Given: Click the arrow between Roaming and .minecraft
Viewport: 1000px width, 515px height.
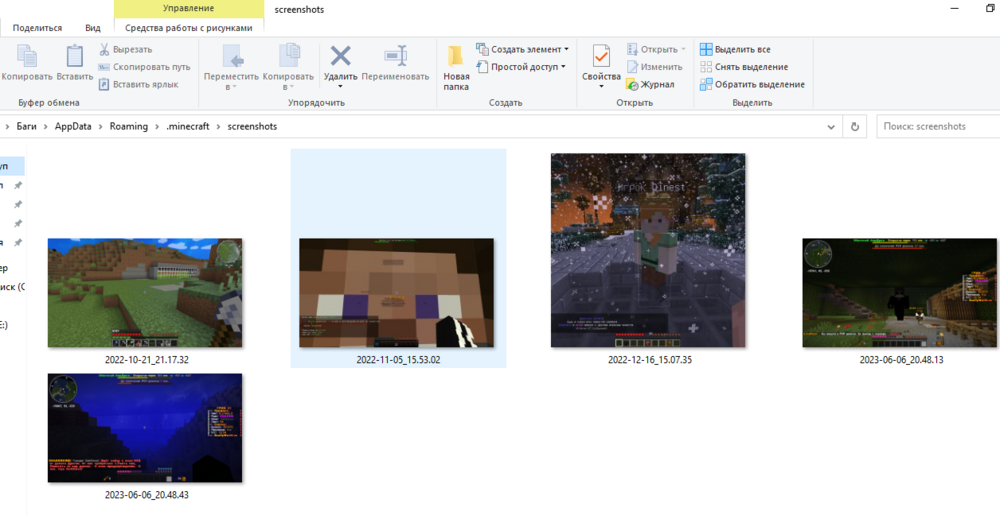Looking at the screenshot, I should [156, 126].
